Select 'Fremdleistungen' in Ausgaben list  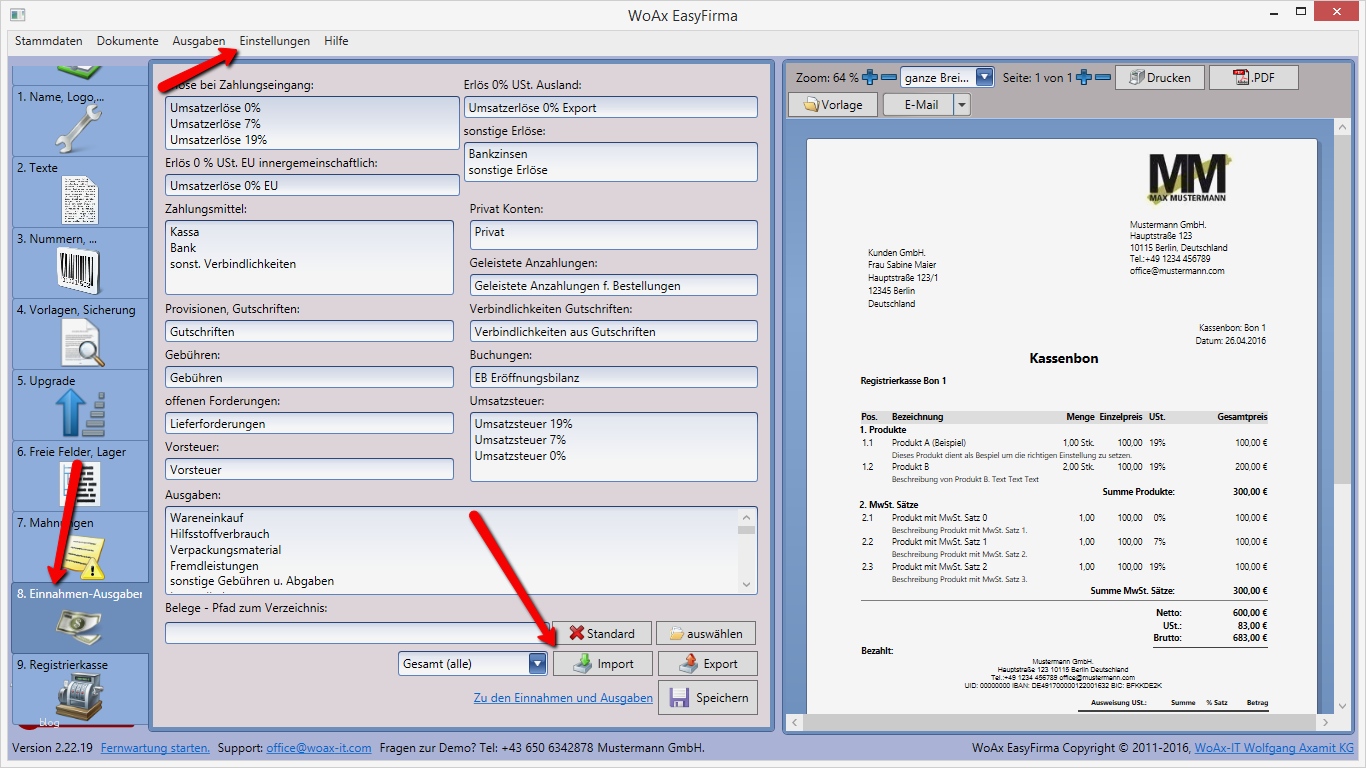tap(216, 566)
